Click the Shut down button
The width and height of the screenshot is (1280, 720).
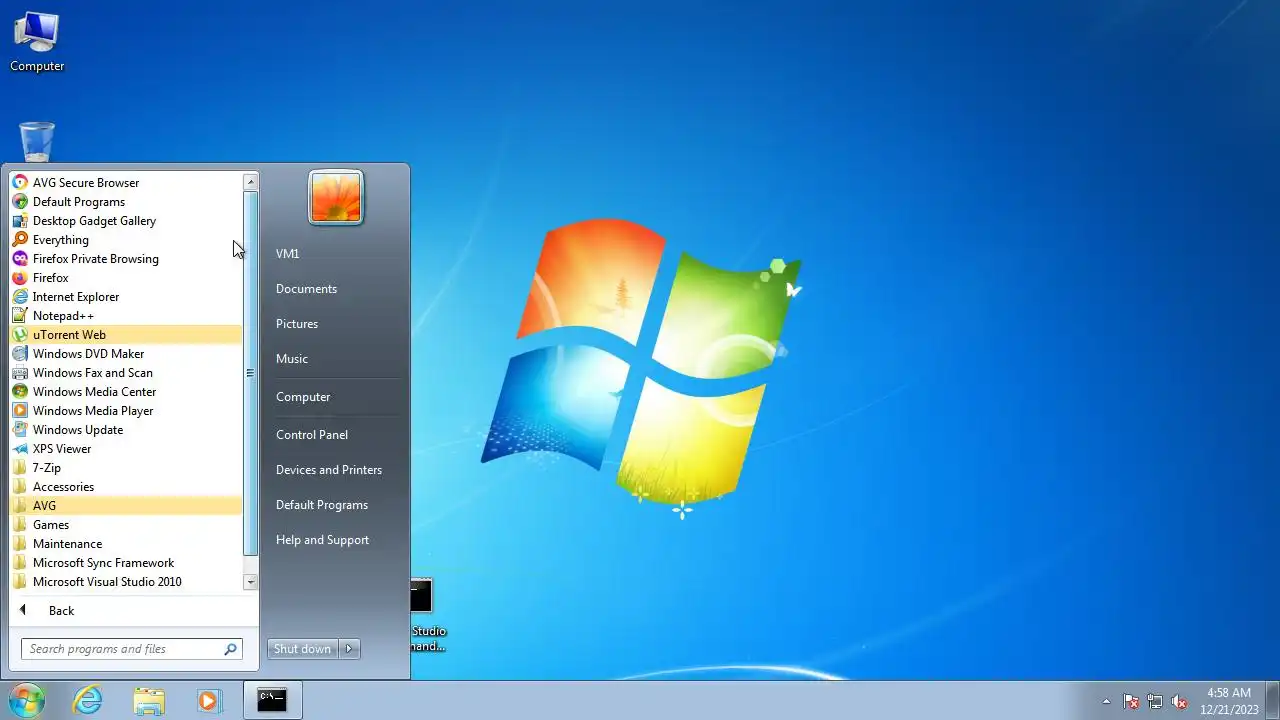[x=302, y=649]
